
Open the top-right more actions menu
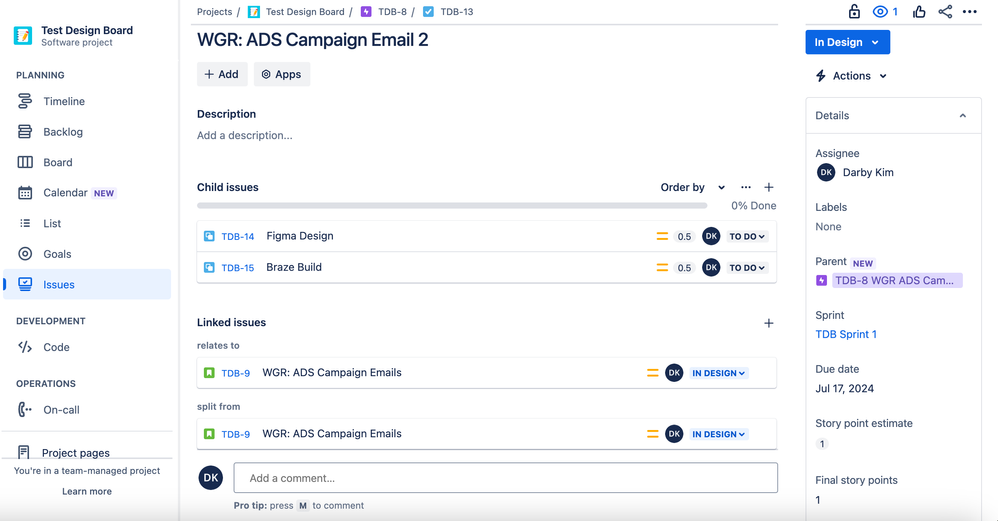970,11
